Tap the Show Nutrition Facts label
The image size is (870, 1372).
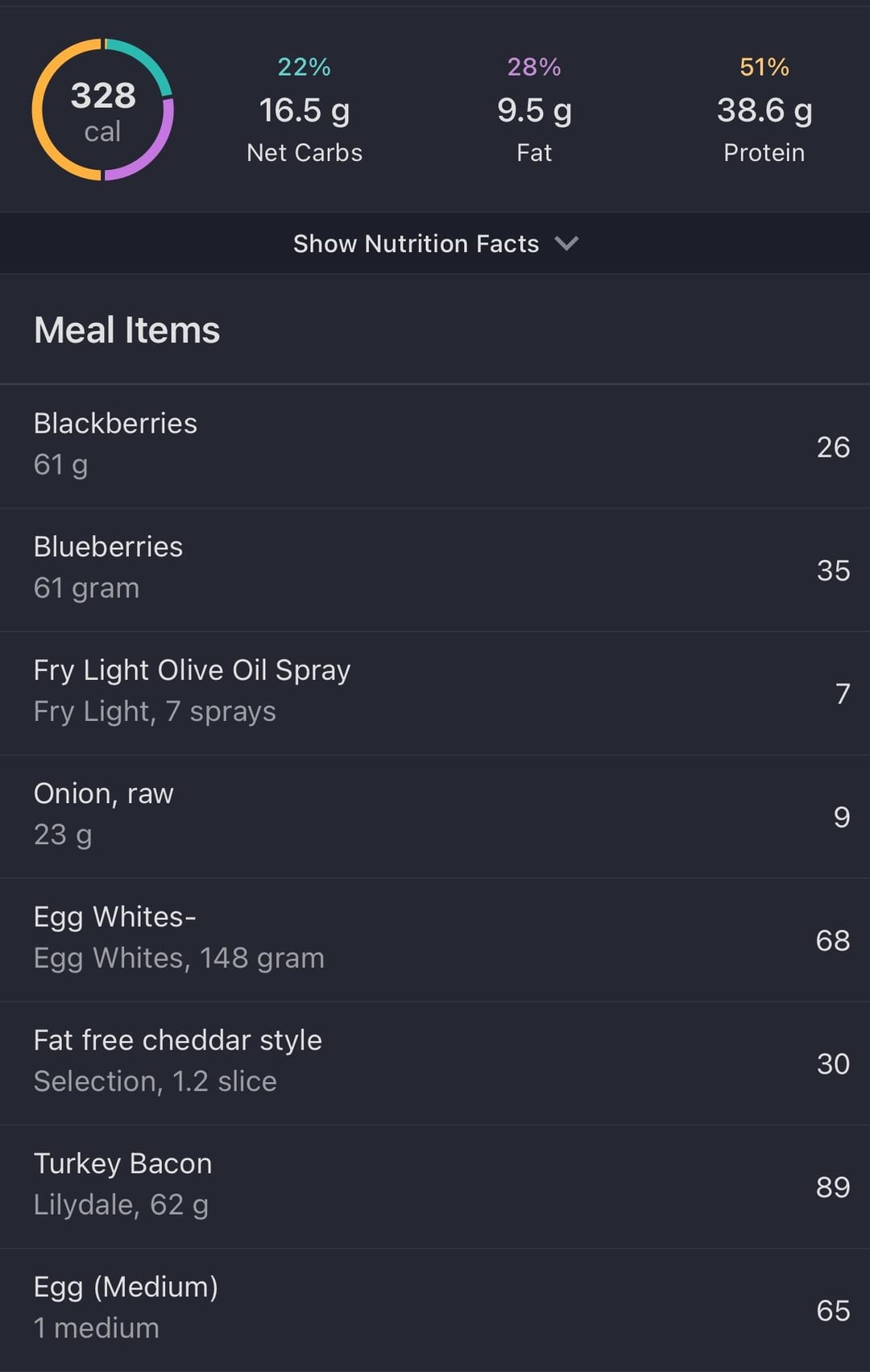point(416,243)
